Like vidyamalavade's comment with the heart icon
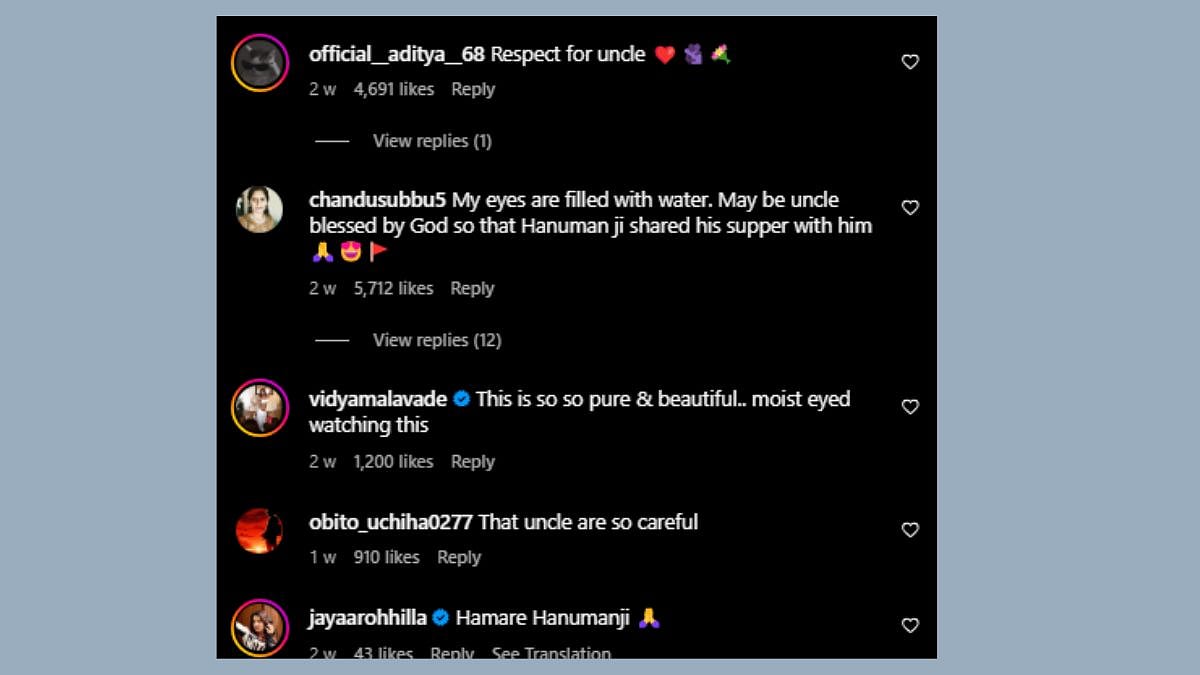Viewport: 1200px width, 675px height. [x=910, y=407]
